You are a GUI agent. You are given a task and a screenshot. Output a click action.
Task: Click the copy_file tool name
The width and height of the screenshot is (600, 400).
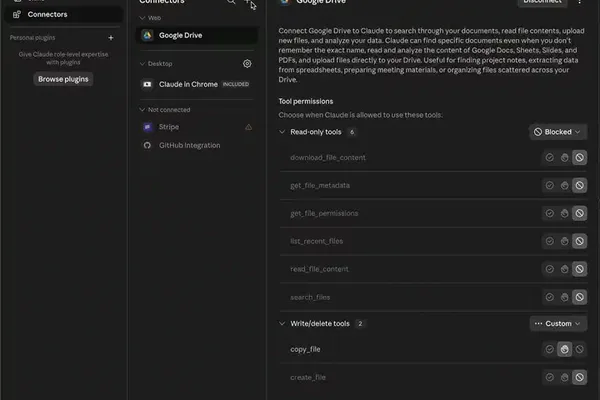(305, 349)
